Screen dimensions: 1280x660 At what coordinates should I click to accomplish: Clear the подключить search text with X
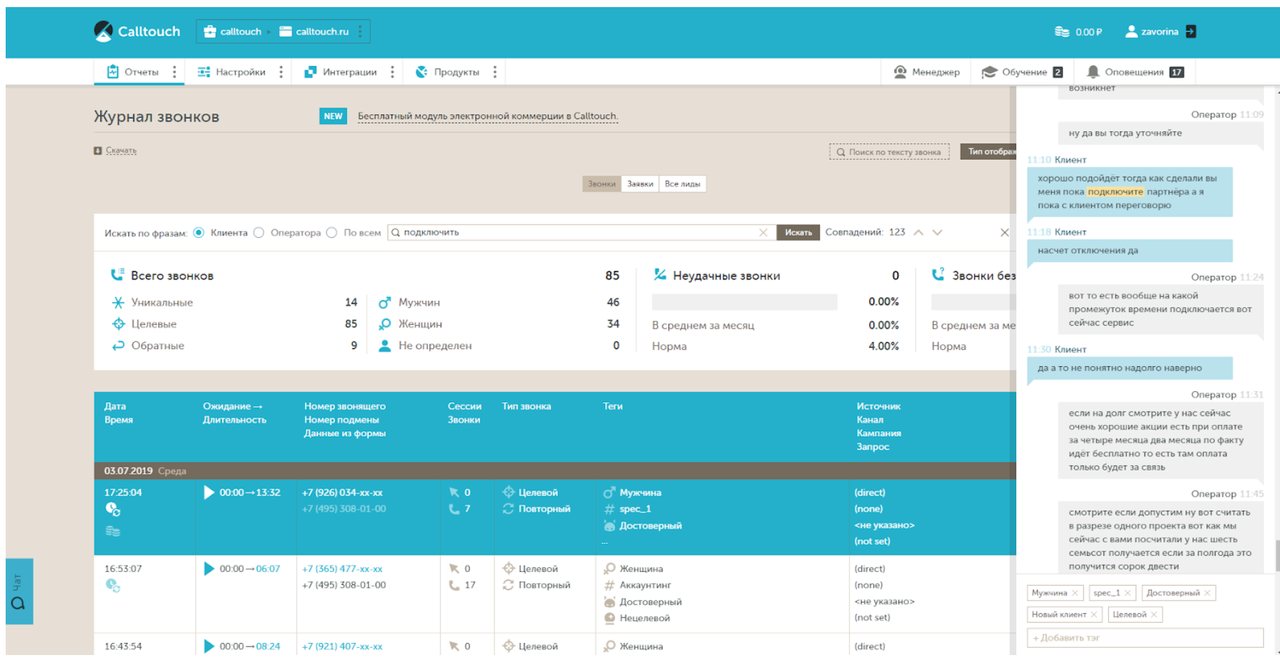(763, 232)
